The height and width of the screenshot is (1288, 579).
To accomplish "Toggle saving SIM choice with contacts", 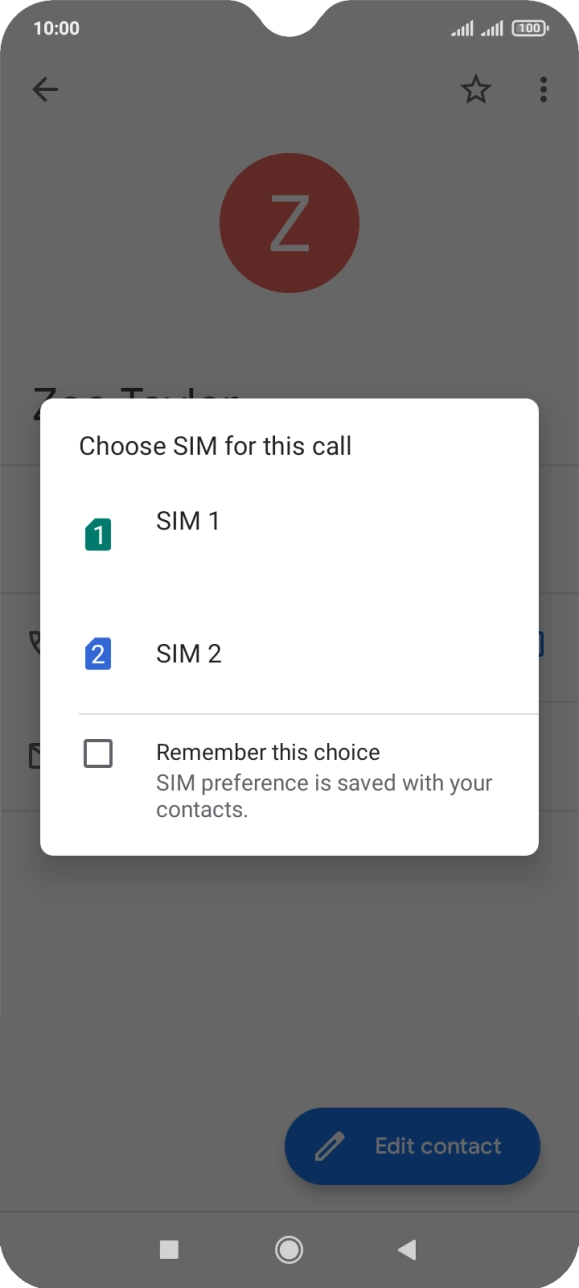I will 97,754.
